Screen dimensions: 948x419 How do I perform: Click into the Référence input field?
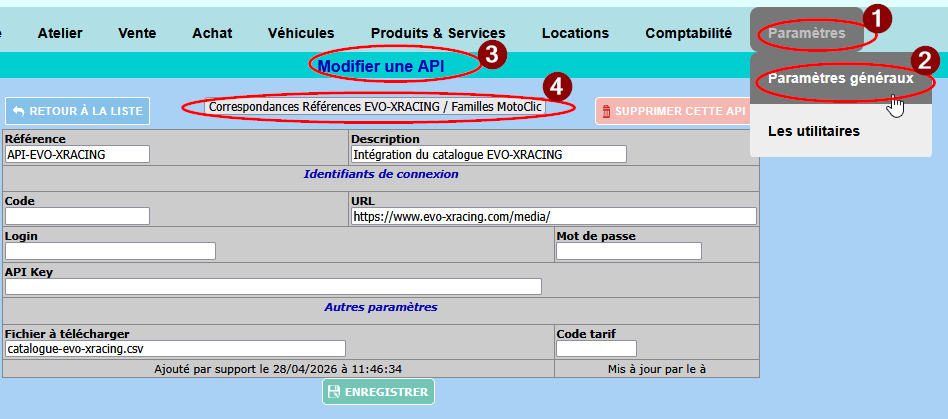pyautogui.click(x=77, y=154)
